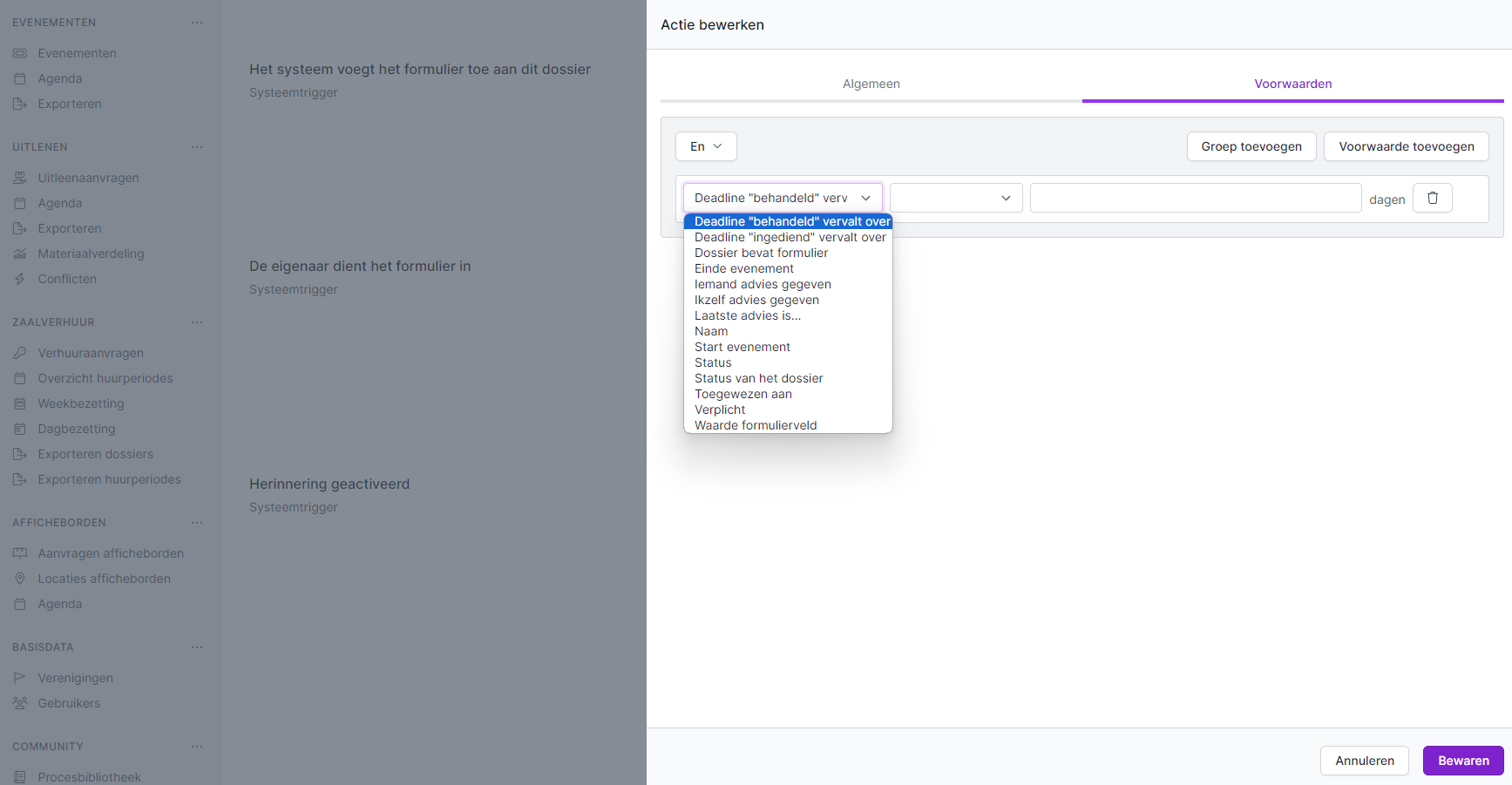The width and height of the screenshot is (1512, 785).
Task: Click Groep toevoegen button
Action: [1251, 146]
